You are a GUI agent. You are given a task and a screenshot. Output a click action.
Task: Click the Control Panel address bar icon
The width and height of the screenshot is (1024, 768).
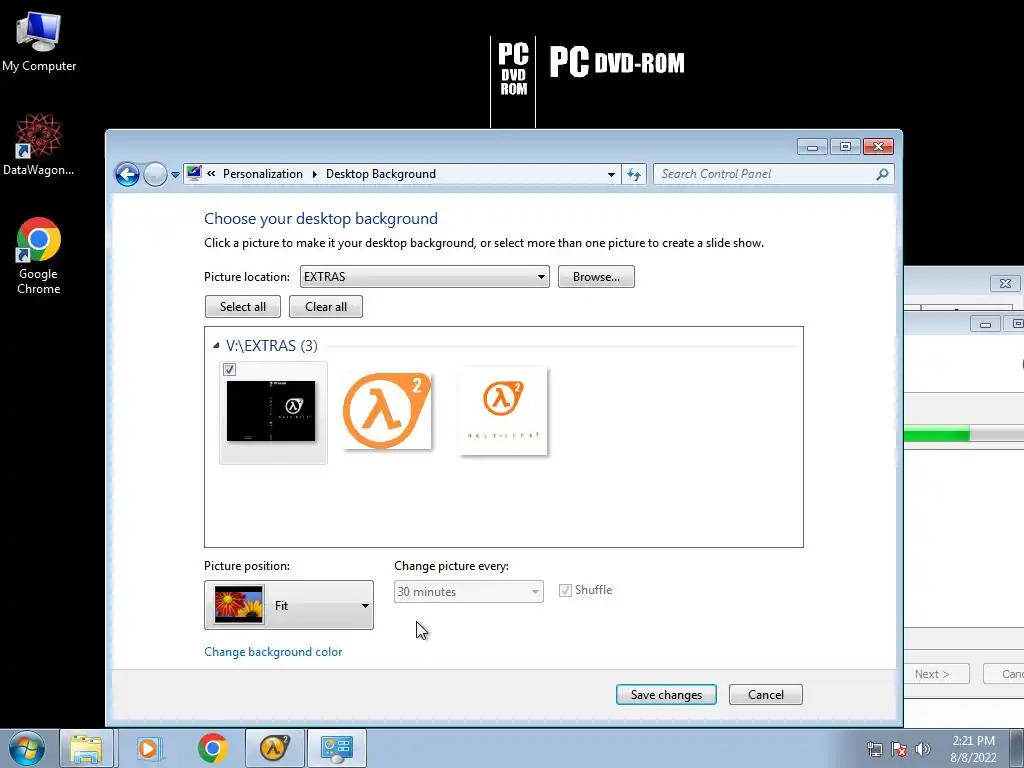coord(194,174)
